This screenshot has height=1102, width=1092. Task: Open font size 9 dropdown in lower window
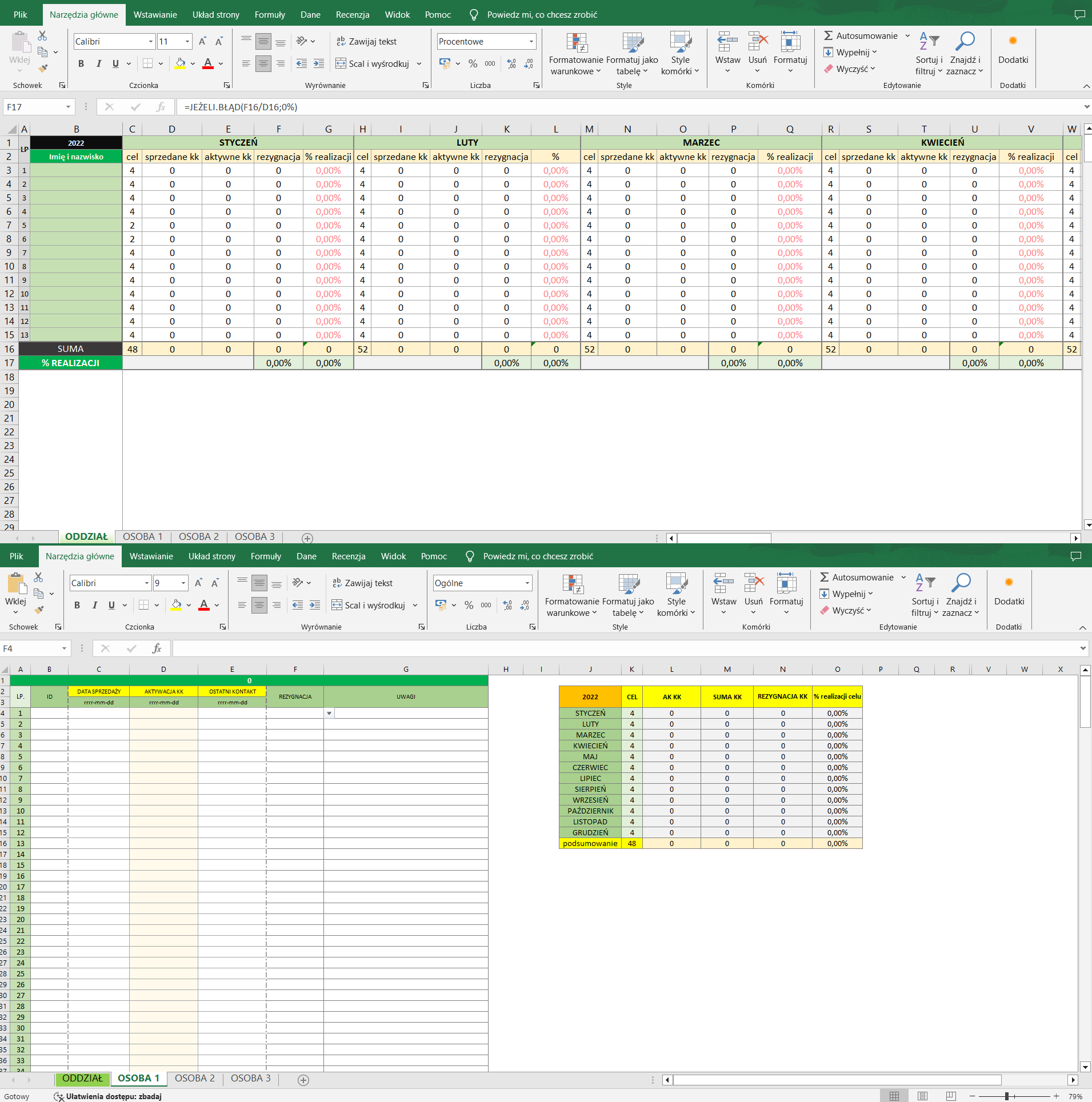click(183, 583)
